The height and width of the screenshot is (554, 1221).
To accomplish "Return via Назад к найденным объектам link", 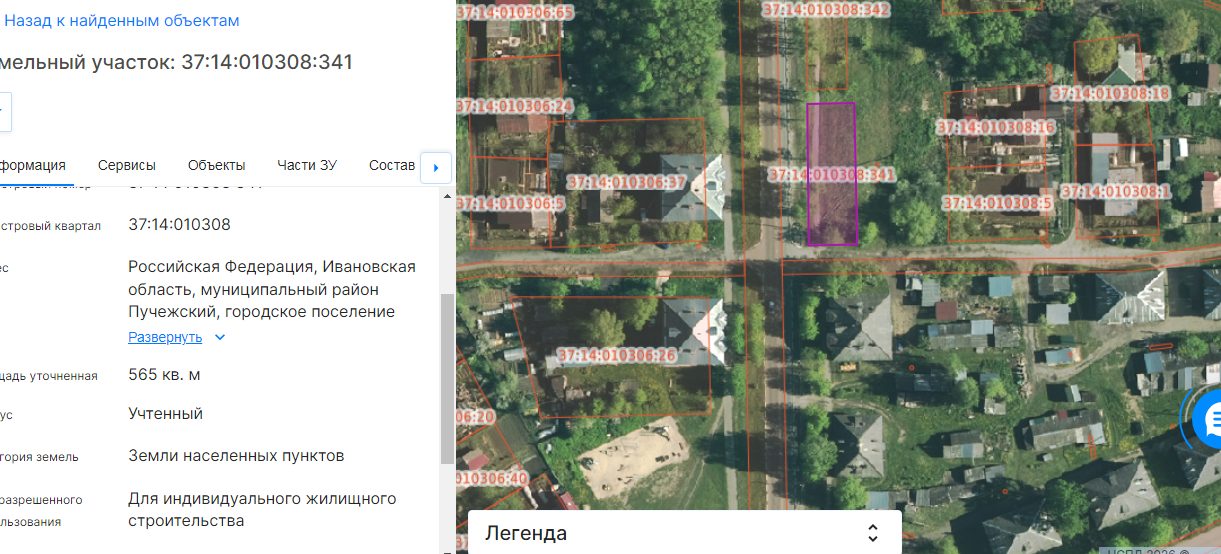I will click(x=121, y=20).
